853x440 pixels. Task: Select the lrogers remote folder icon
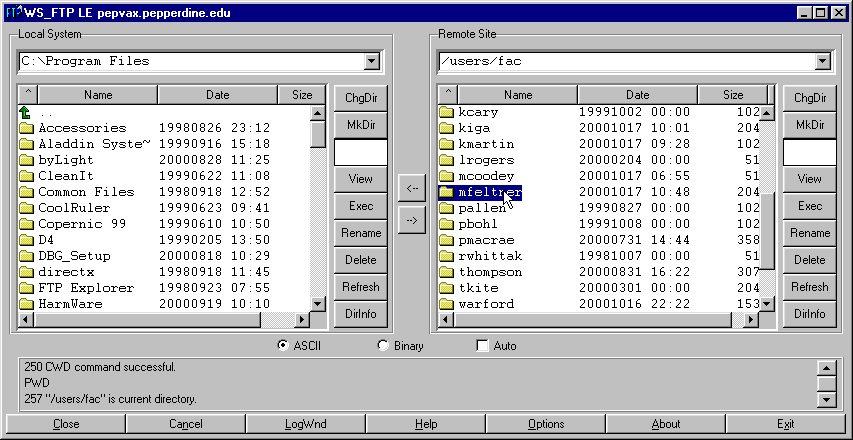coord(447,160)
